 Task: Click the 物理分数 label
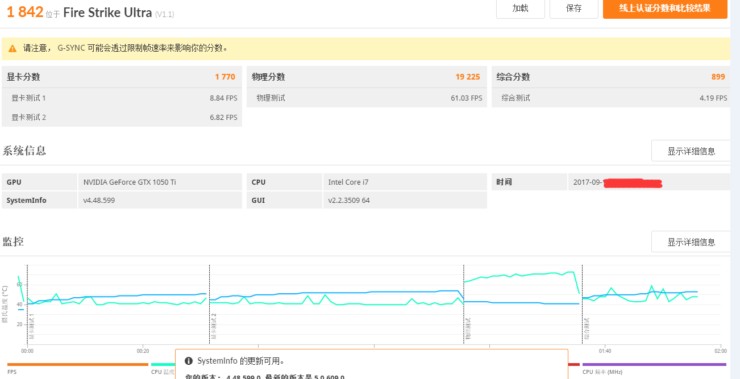(268, 77)
